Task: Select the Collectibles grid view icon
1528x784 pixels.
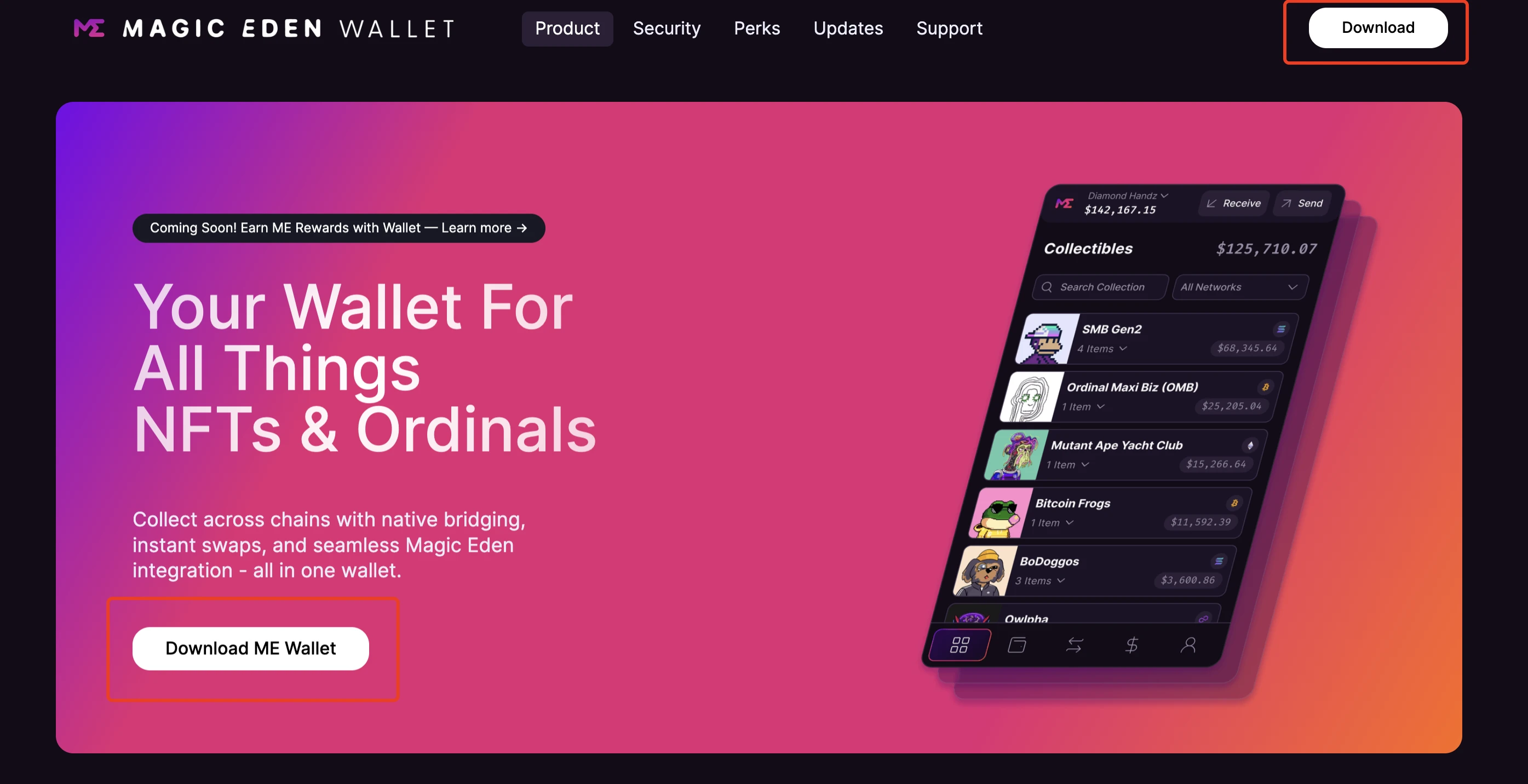Action: click(958, 645)
